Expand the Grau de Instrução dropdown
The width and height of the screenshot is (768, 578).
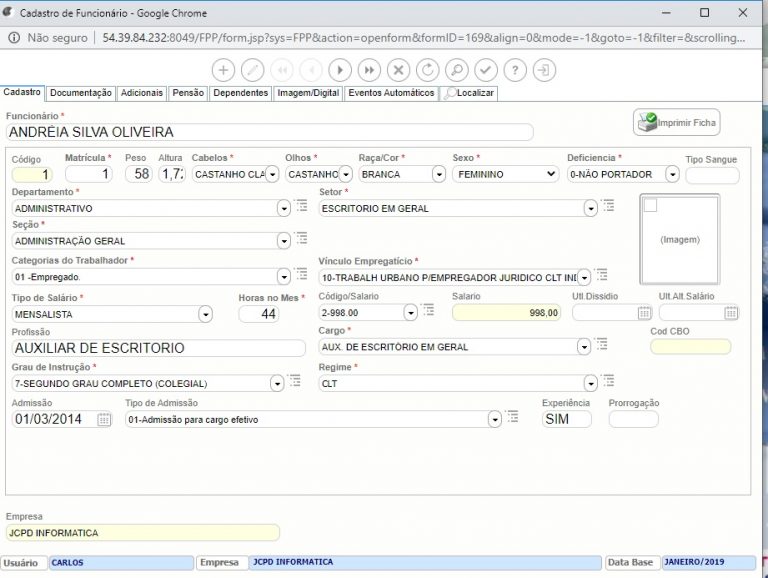click(x=276, y=383)
